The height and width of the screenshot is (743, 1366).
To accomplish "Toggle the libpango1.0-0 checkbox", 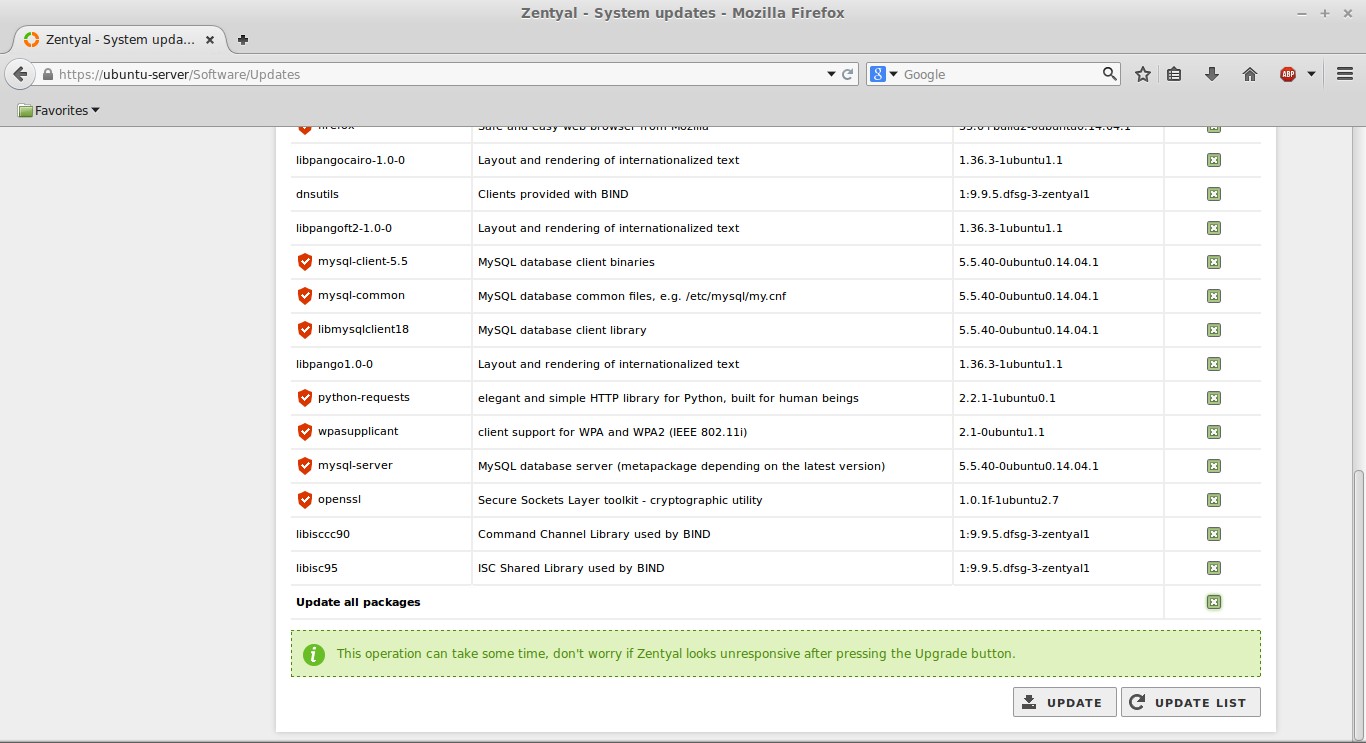I will click(1213, 364).
